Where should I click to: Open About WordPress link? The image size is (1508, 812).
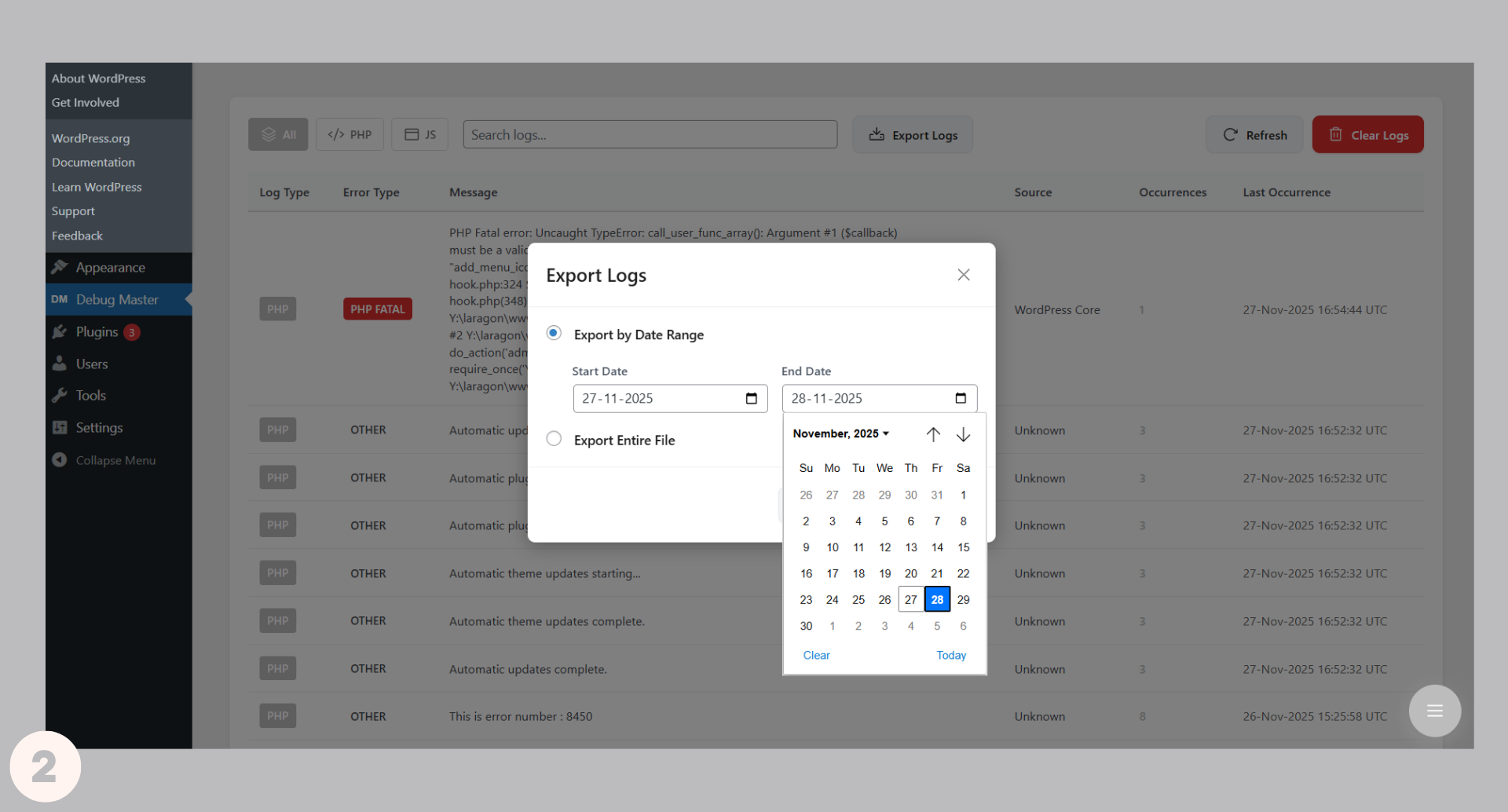coord(99,79)
